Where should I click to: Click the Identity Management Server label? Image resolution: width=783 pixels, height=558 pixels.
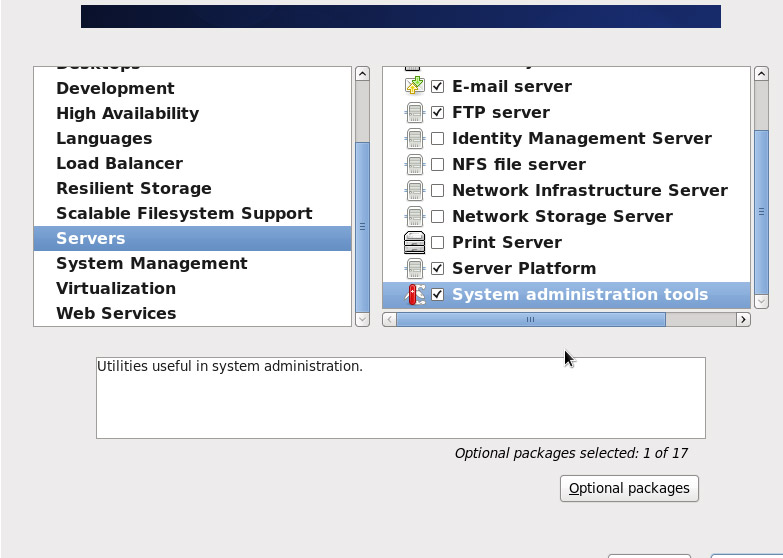[582, 138]
